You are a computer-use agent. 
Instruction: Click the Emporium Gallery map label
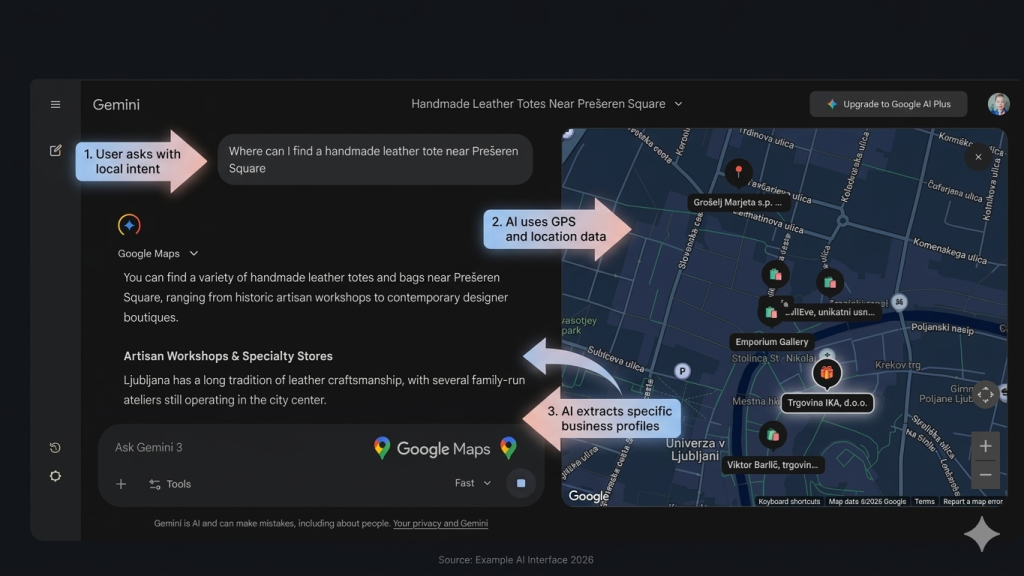click(x=771, y=342)
